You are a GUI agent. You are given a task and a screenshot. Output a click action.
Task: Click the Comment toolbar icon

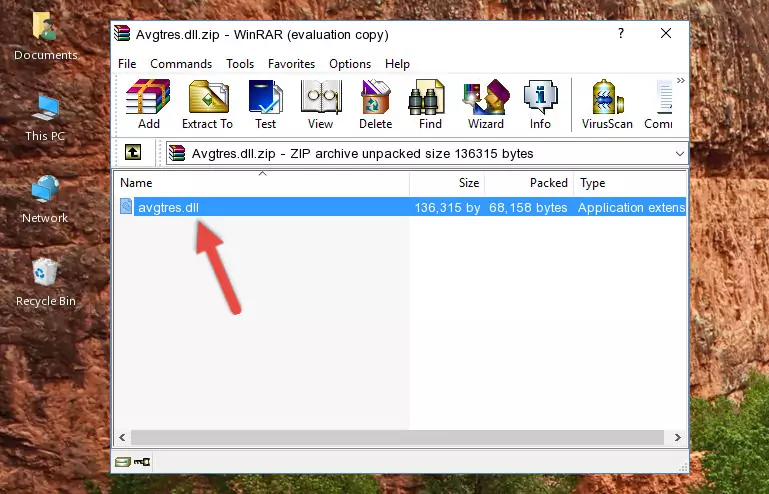[659, 104]
